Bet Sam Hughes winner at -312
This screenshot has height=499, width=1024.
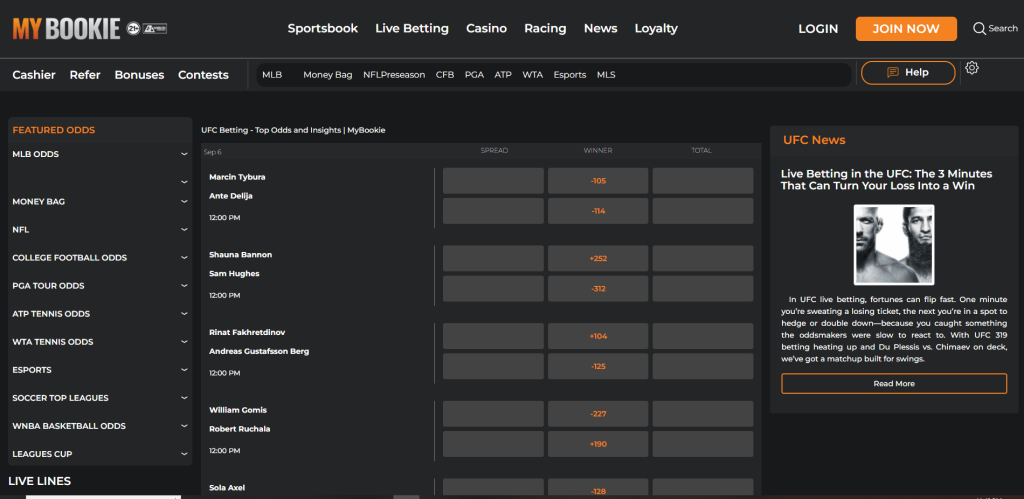[x=598, y=289]
